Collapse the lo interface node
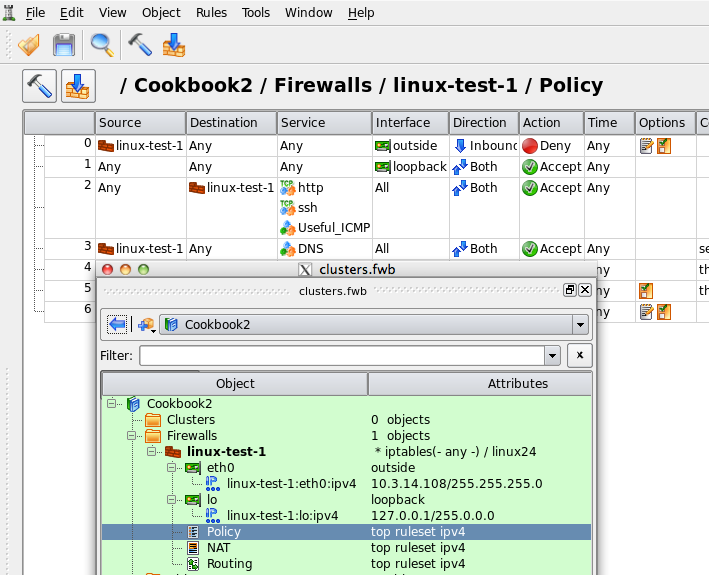 [x=171, y=500]
